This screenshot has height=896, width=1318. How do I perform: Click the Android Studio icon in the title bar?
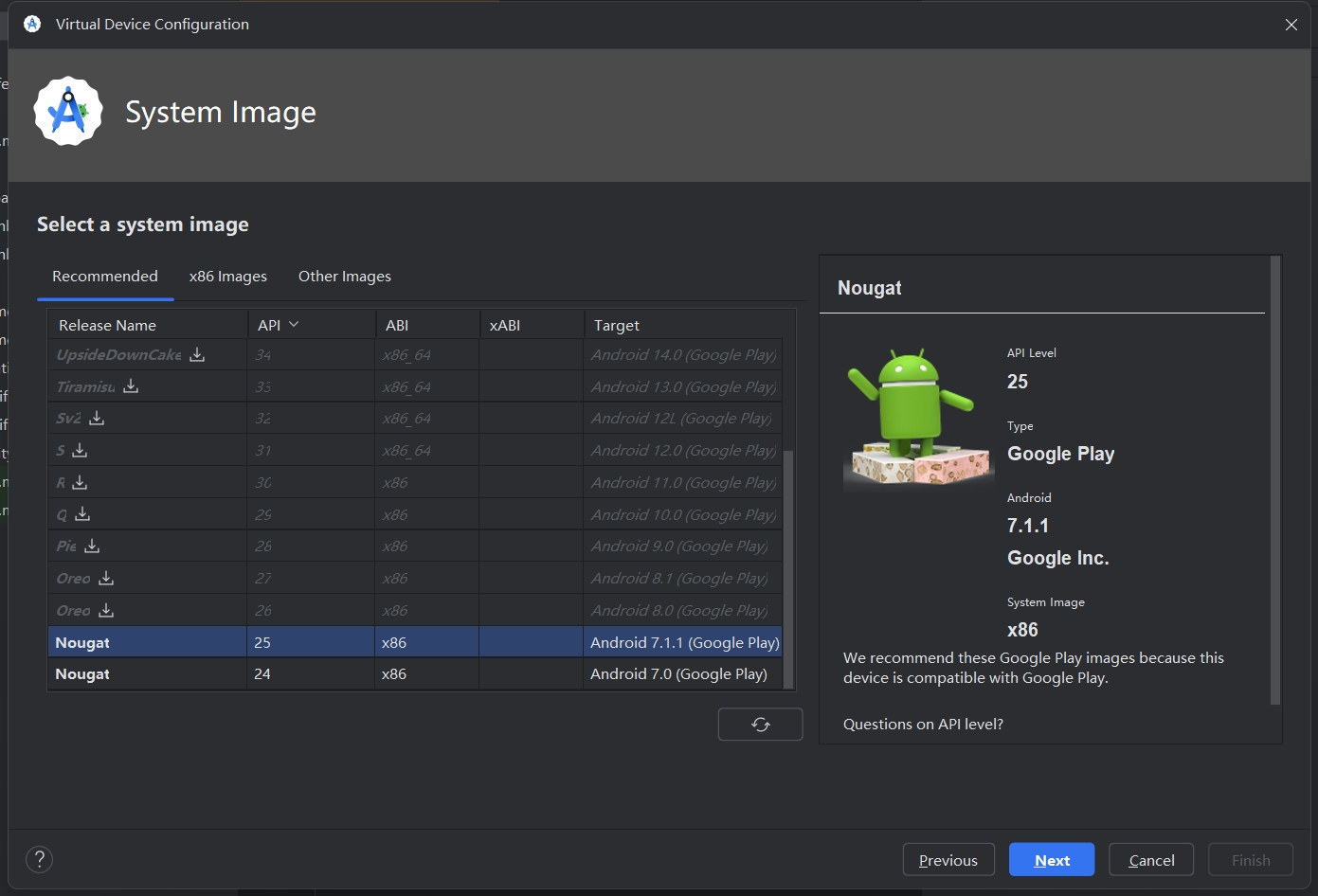click(32, 24)
